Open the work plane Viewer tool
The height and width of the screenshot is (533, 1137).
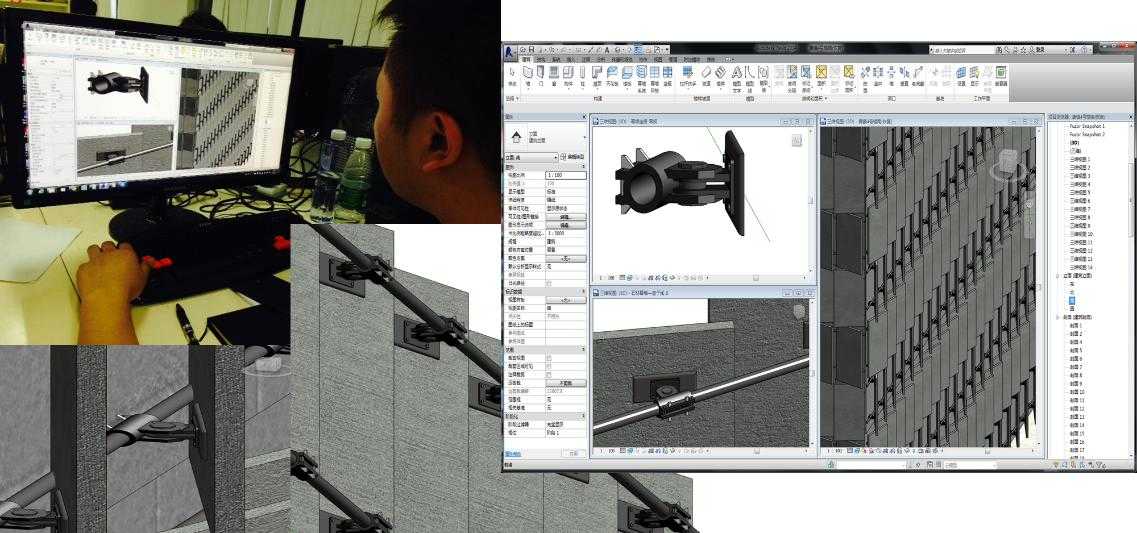tap(1001, 75)
